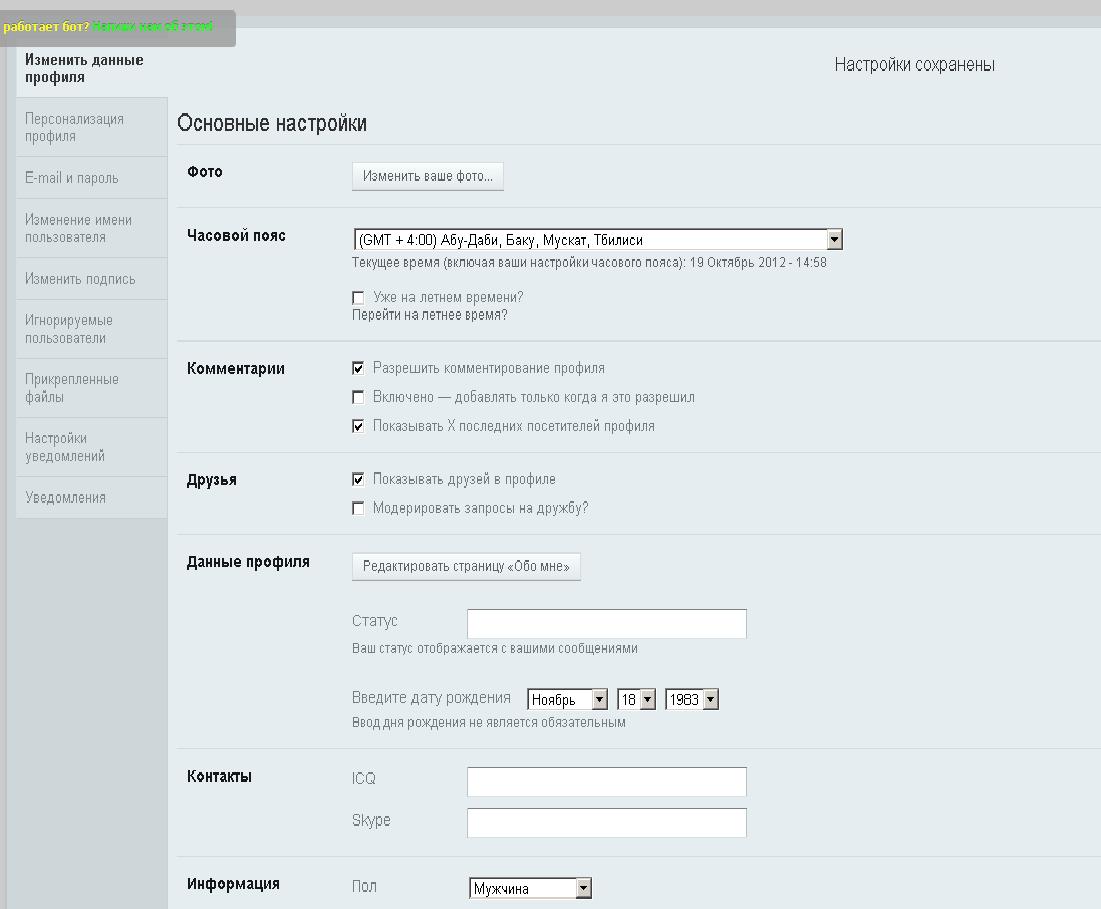
Task: Open 'Настройки уведомлений' in the sidebar
Action: tap(65, 447)
